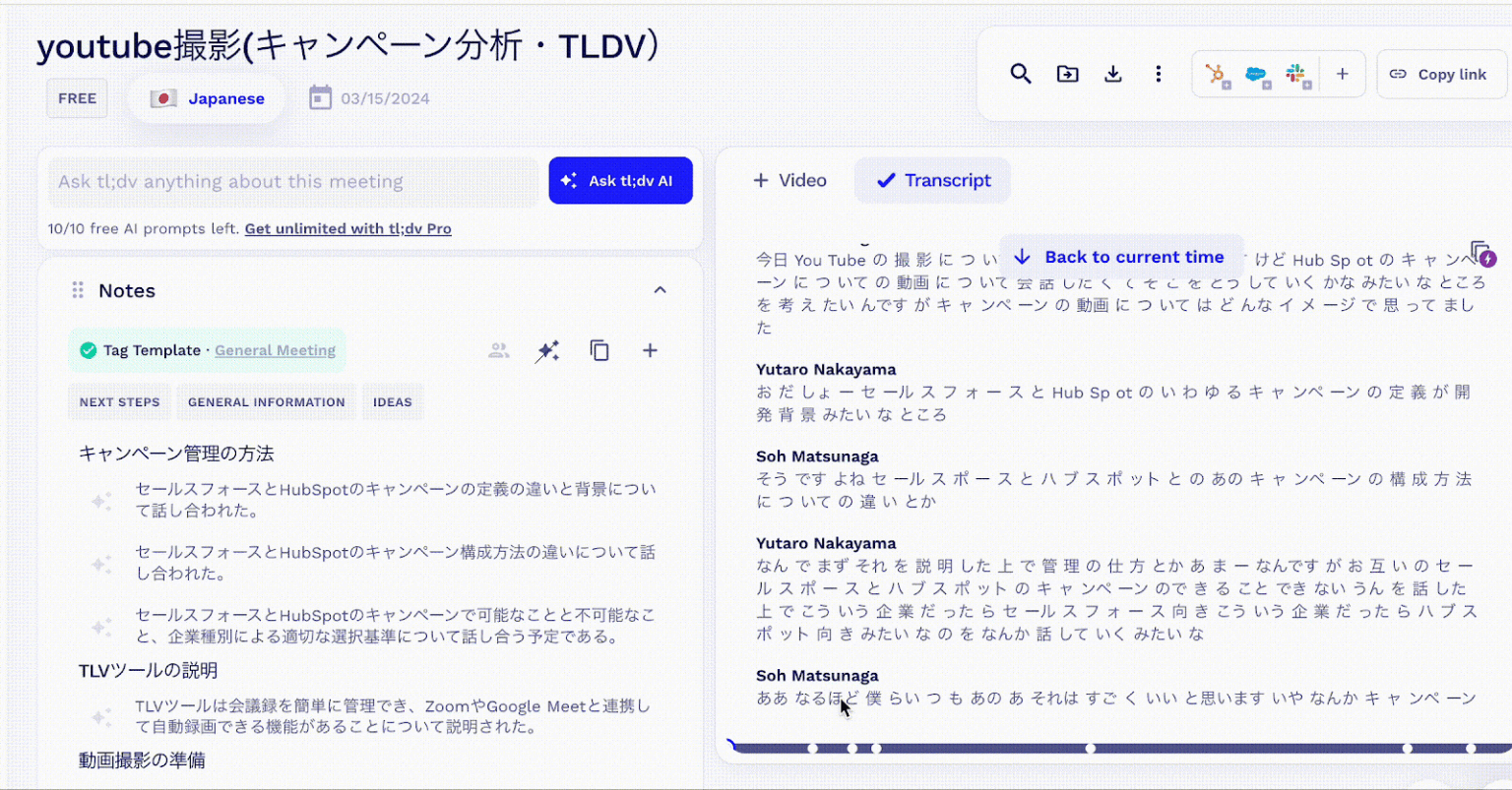The image size is (1512, 790).
Task: Add a new integration with the plus button
Action: [1342, 74]
